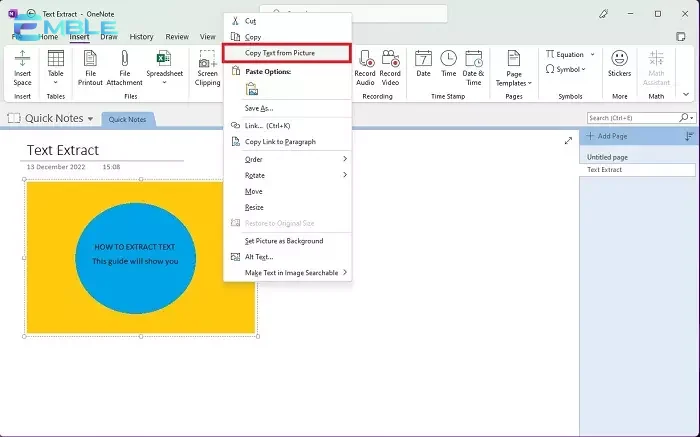This screenshot has height=437, width=700.
Task: Click the Insert Space tool
Action: (22, 68)
